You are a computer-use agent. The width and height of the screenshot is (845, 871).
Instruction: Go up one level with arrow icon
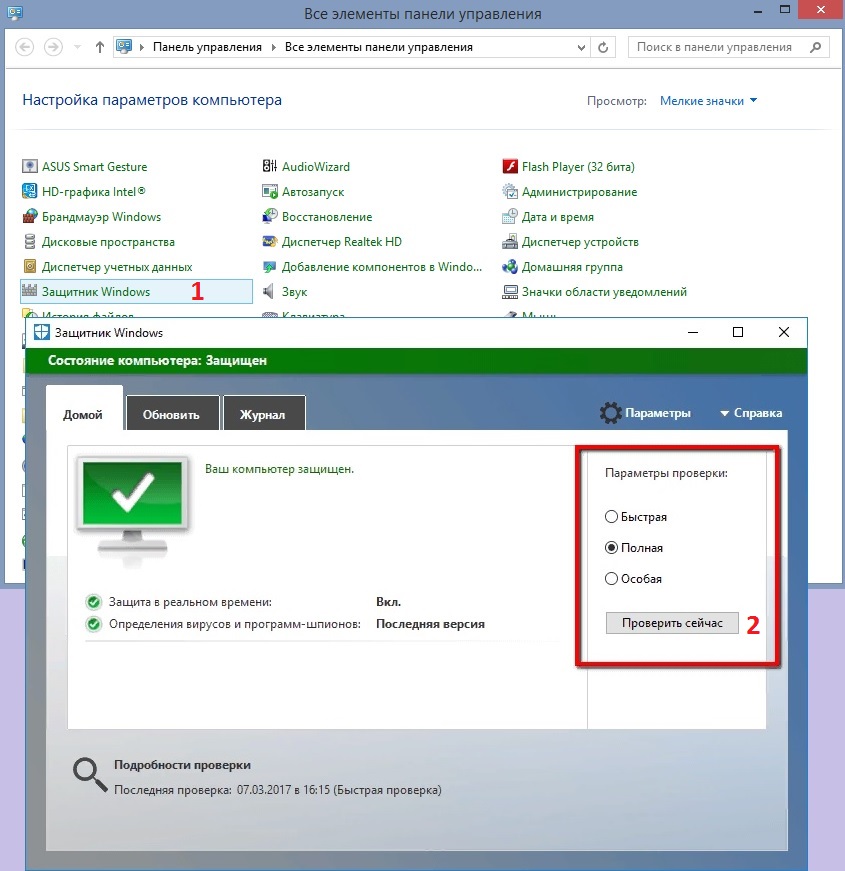tap(99, 47)
